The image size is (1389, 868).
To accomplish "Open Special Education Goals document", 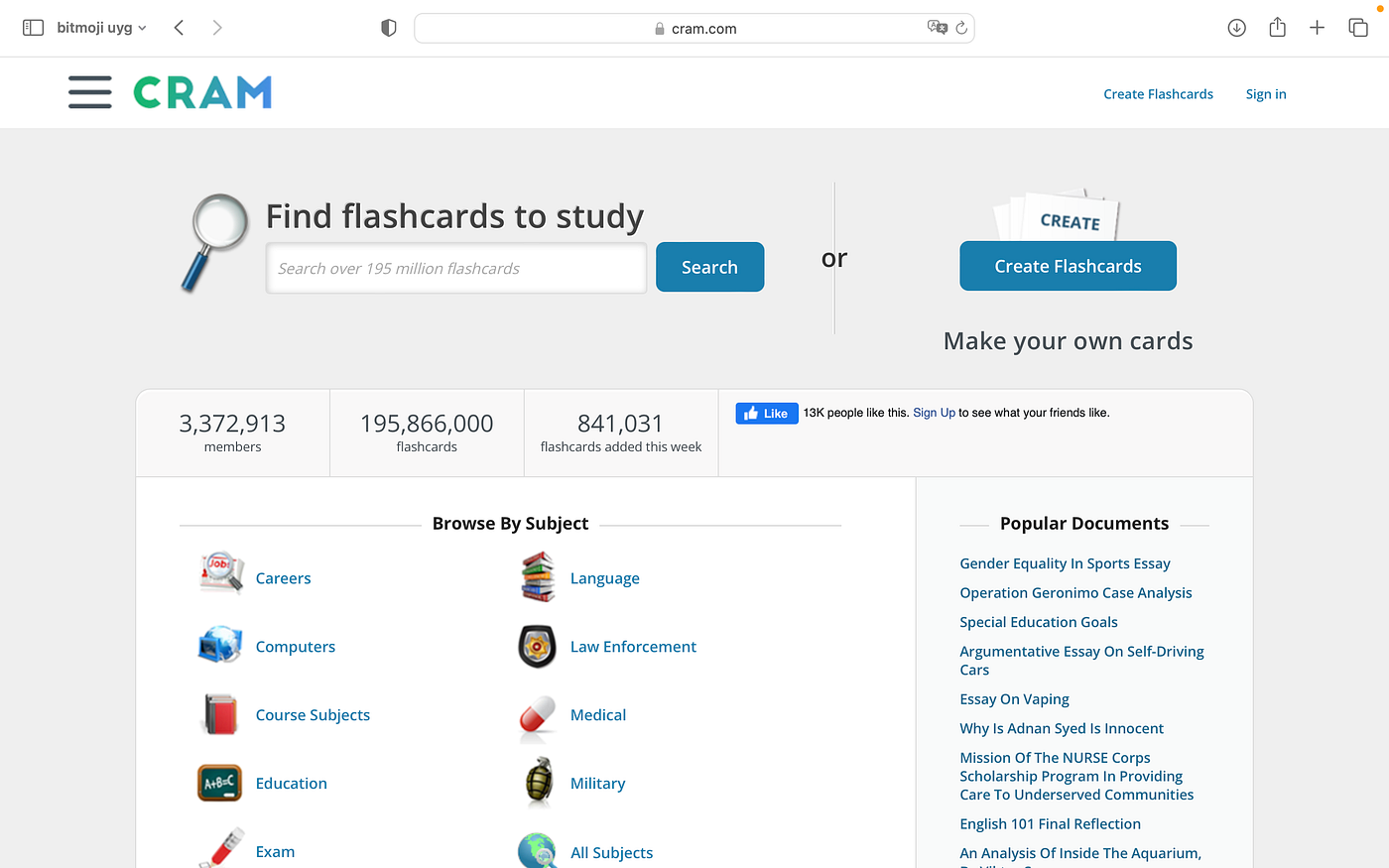I will pos(1038,622).
